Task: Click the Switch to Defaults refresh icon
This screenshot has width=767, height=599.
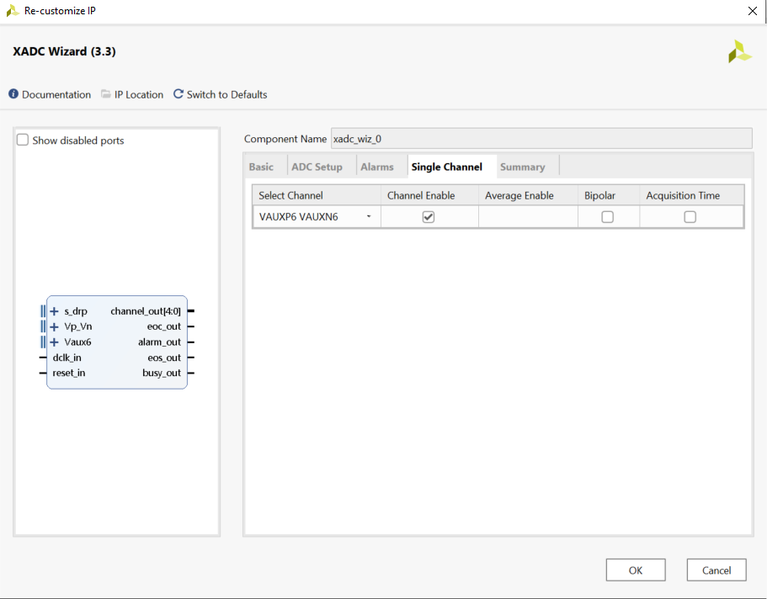Action: (178, 94)
